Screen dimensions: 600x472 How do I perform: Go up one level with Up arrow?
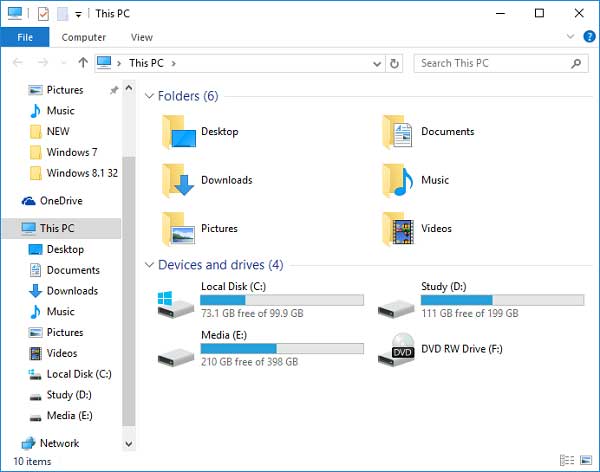pyautogui.click(x=83, y=62)
